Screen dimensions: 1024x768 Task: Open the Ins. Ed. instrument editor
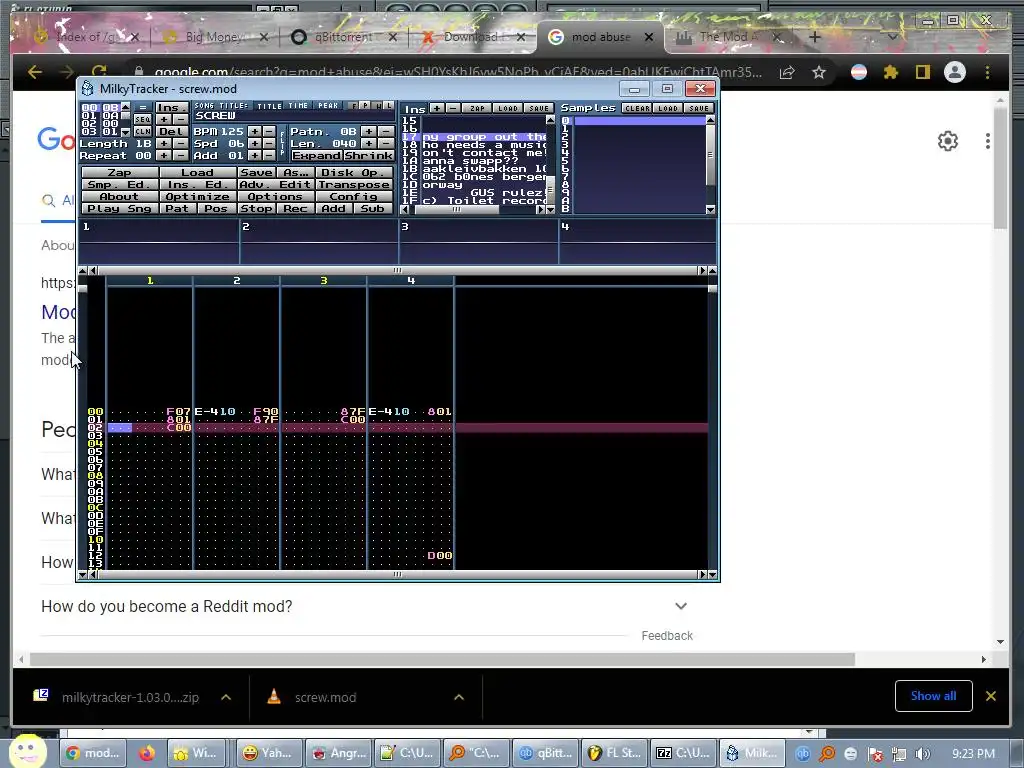197,185
